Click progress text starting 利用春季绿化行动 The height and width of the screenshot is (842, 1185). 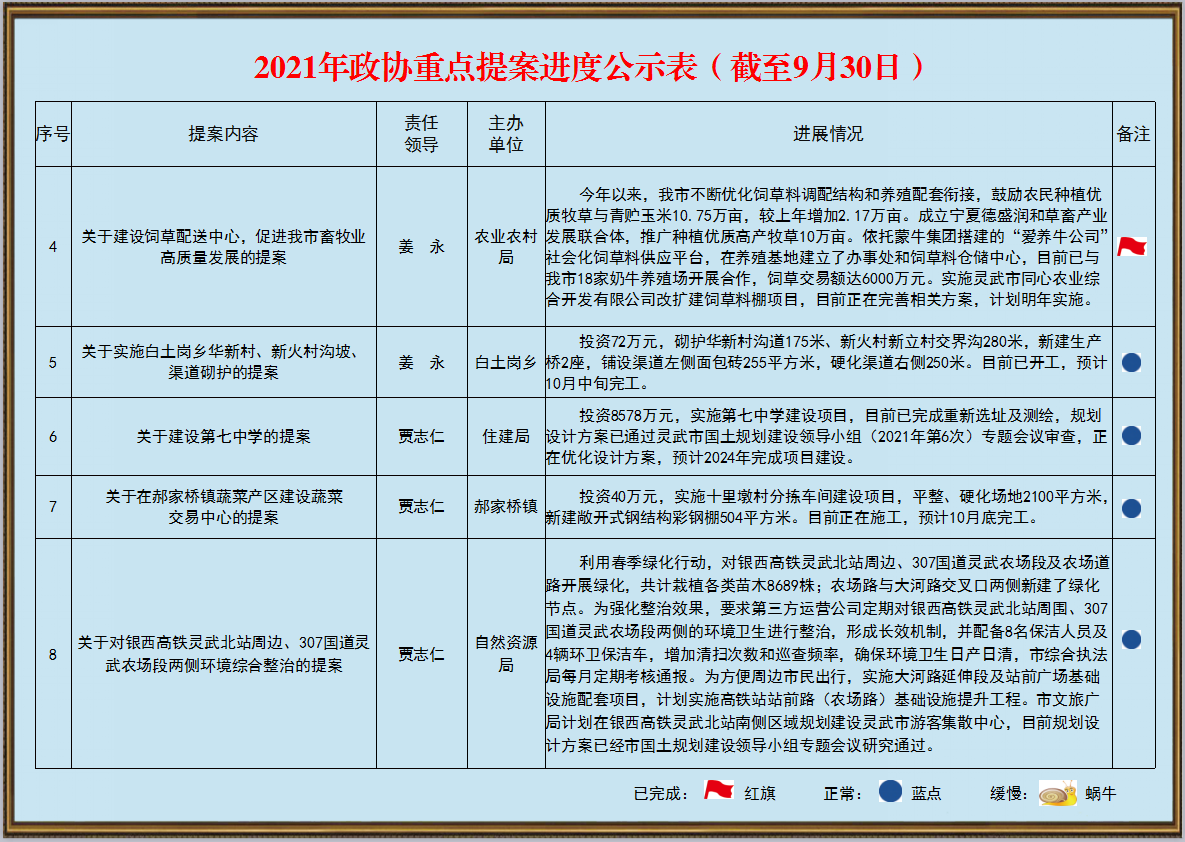828,654
